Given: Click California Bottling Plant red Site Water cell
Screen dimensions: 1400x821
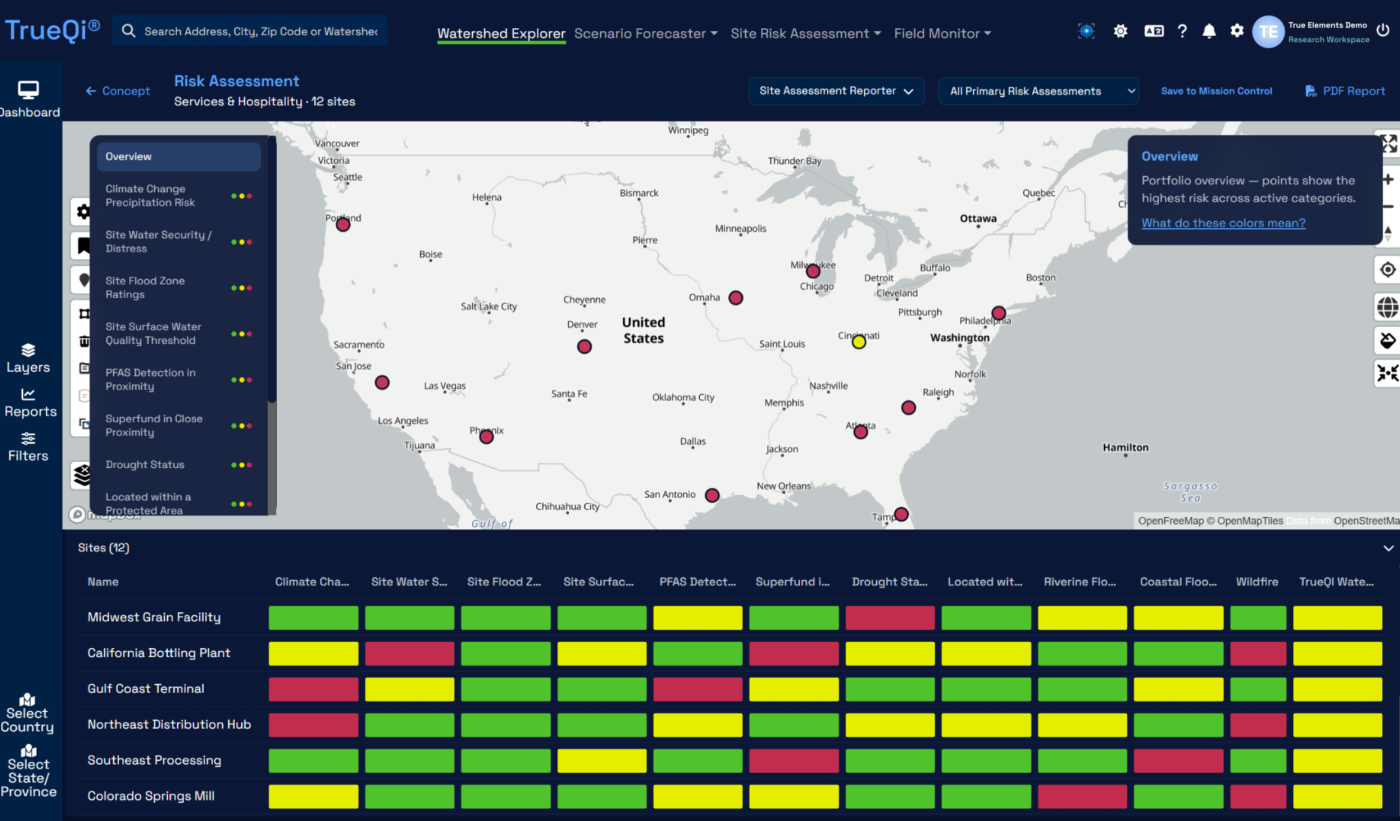Looking at the screenshot, I should pyautogui.click(x=410, y=654).
